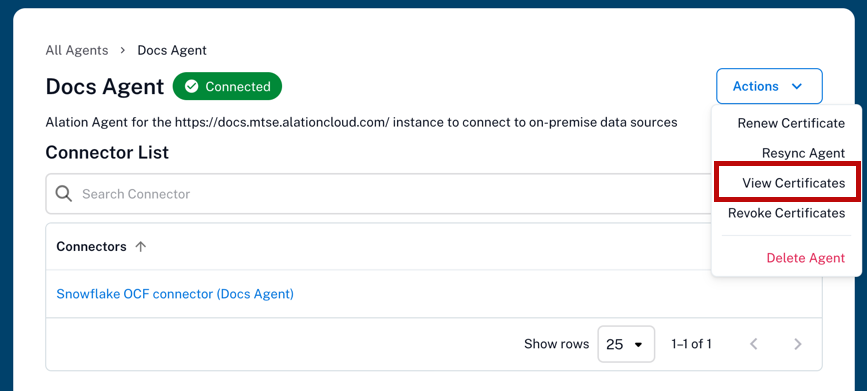Choose Resync Agent menu option
This screenshot has width=867, height=391.
tap(803, 153)
